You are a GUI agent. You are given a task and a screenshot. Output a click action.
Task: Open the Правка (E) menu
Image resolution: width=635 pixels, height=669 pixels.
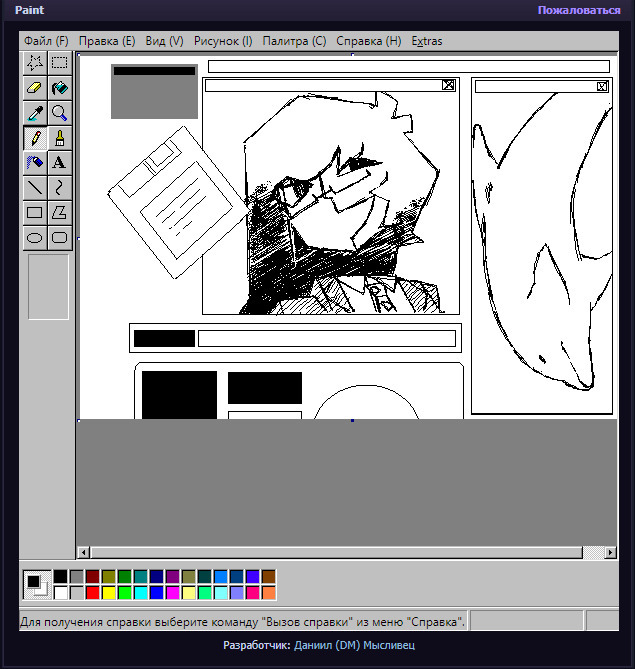pyautogui.click(x=107, y=41)
